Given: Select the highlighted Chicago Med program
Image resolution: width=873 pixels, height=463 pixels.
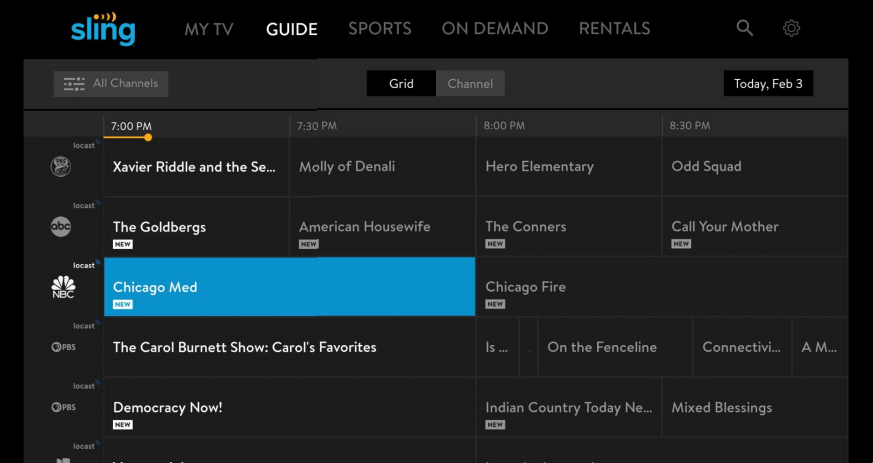Looking at the screenshot, I should 290,287.
